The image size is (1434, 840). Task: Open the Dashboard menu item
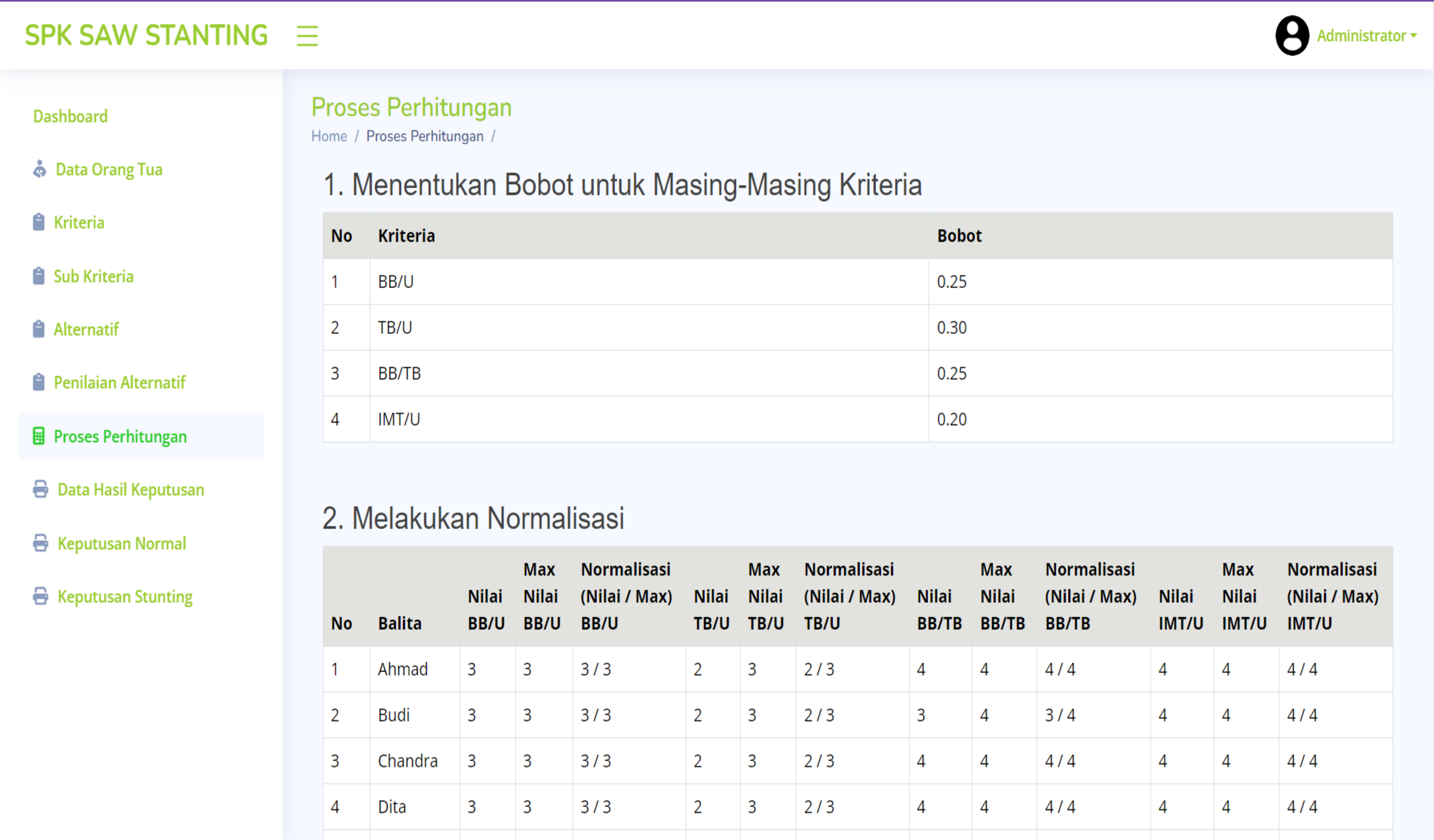70,116
